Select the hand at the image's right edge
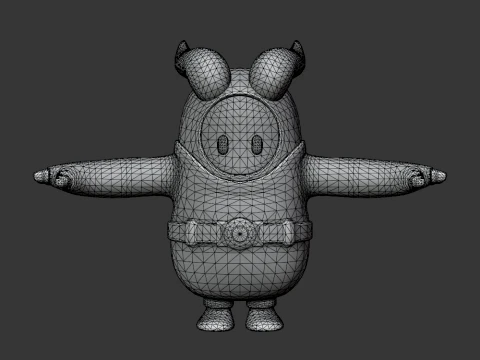Screen dimensions: 480x360 427,177
